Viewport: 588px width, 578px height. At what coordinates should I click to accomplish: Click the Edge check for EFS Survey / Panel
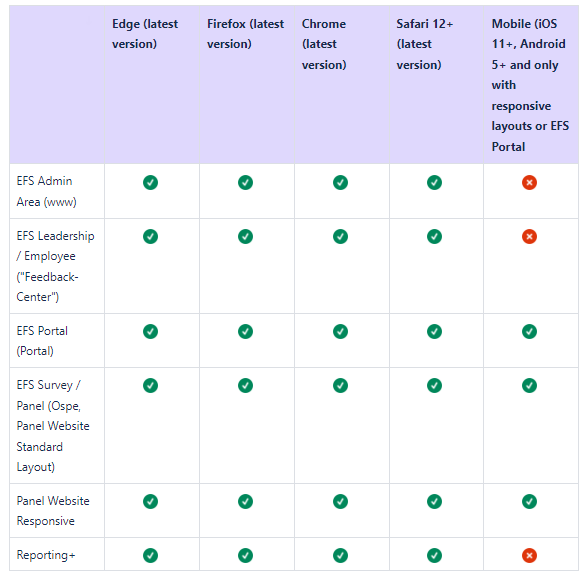[150, 386]
